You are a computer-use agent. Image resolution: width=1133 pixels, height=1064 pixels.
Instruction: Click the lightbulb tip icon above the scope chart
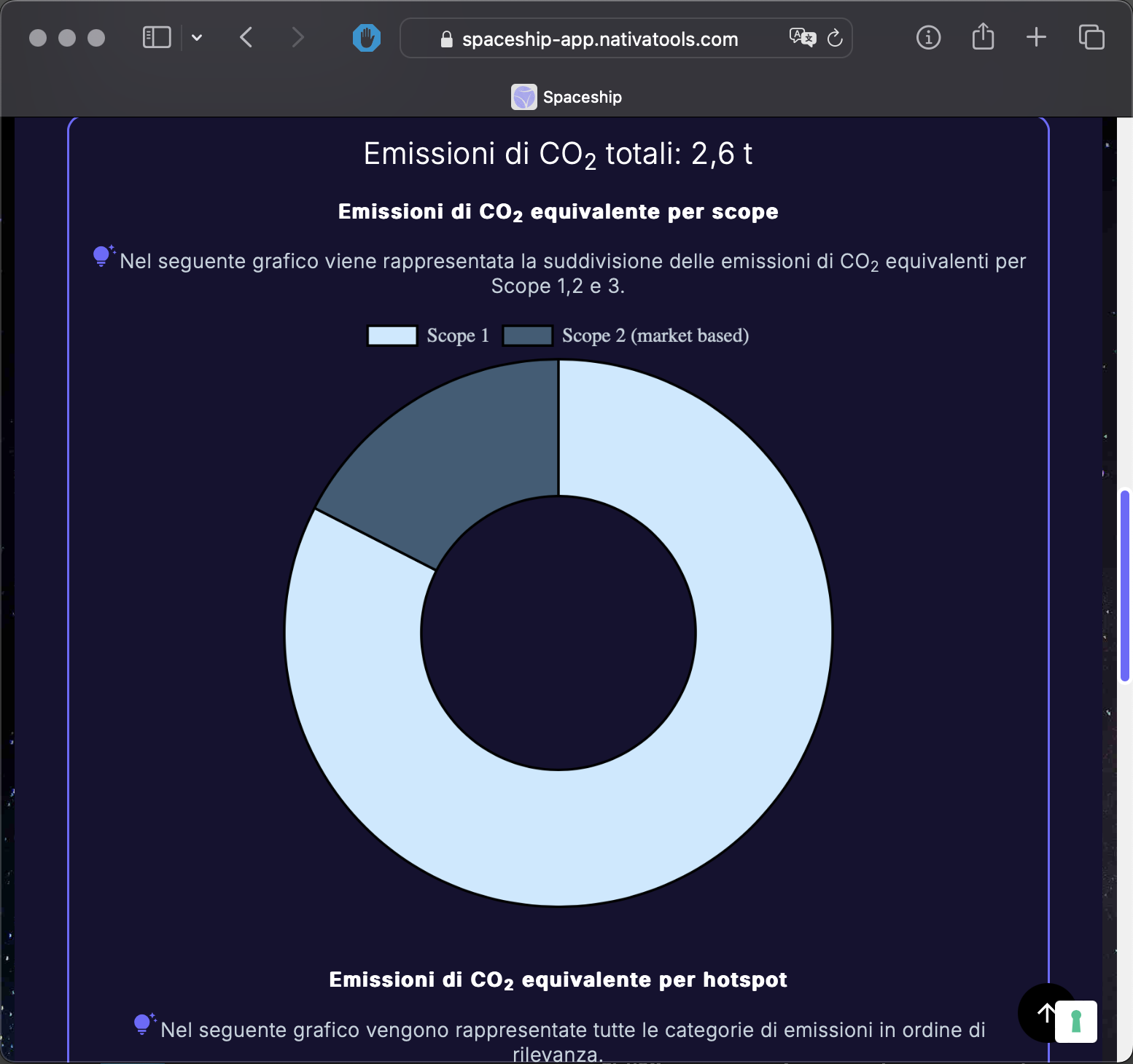click(104, 256)
